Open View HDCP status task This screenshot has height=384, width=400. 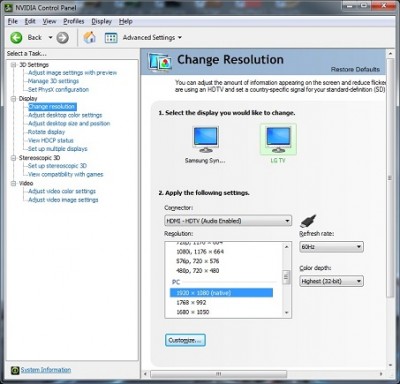point(51,140)
